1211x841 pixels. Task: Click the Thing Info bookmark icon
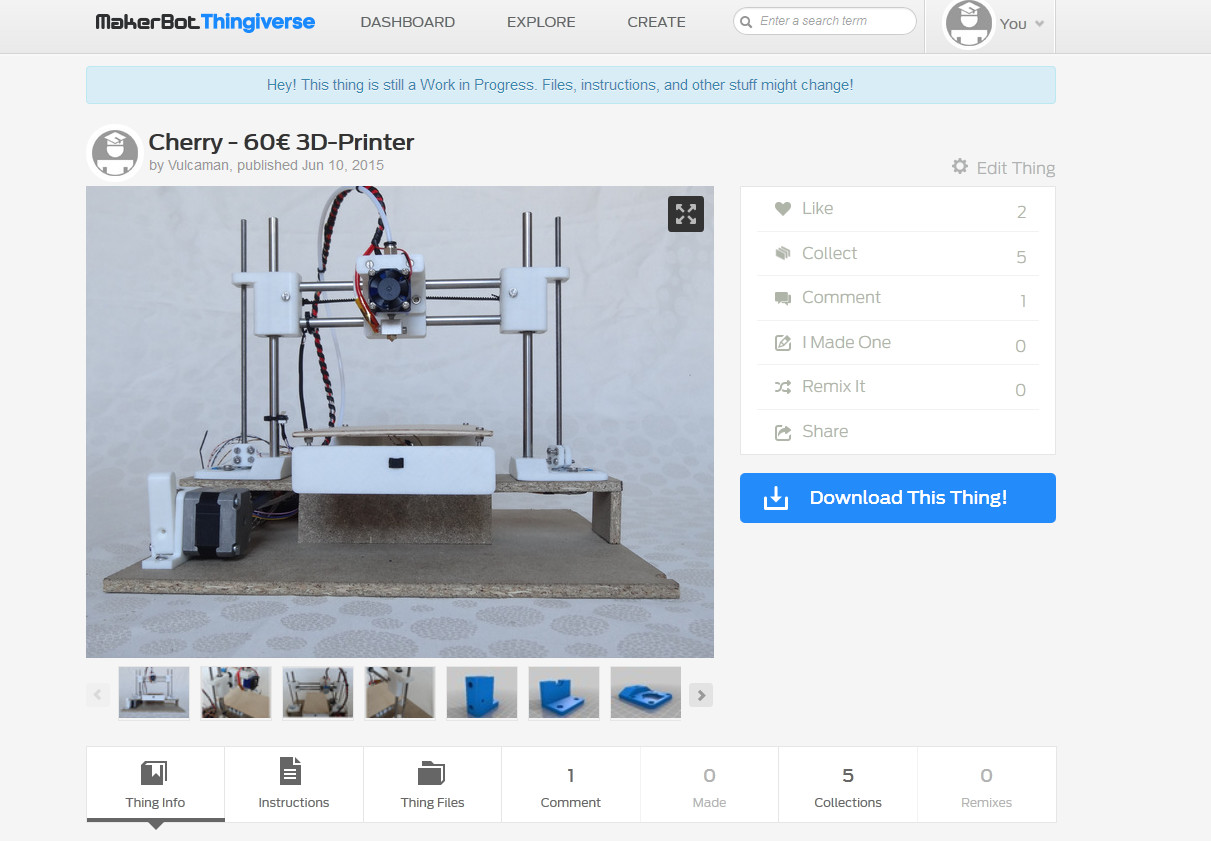154,772
